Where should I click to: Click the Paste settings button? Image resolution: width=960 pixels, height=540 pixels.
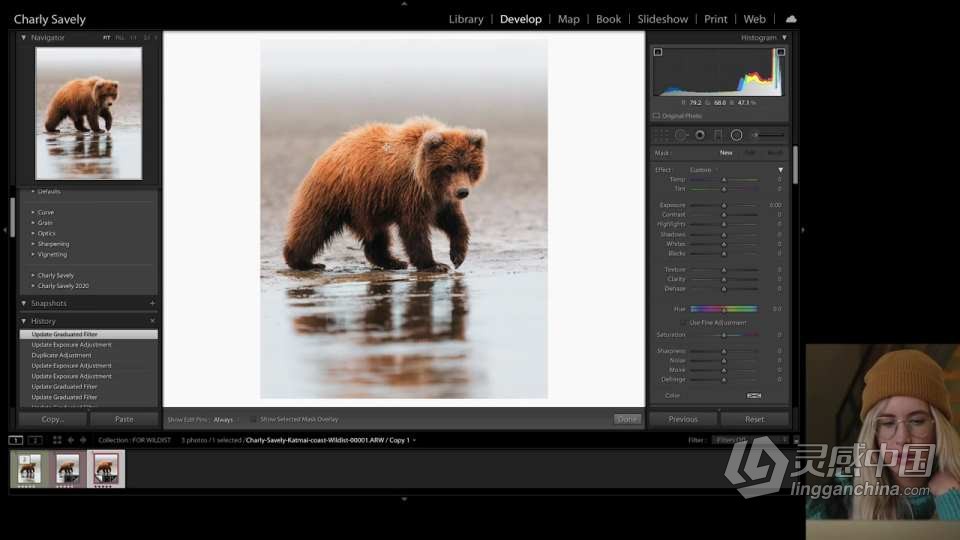(x=124, y=419)
